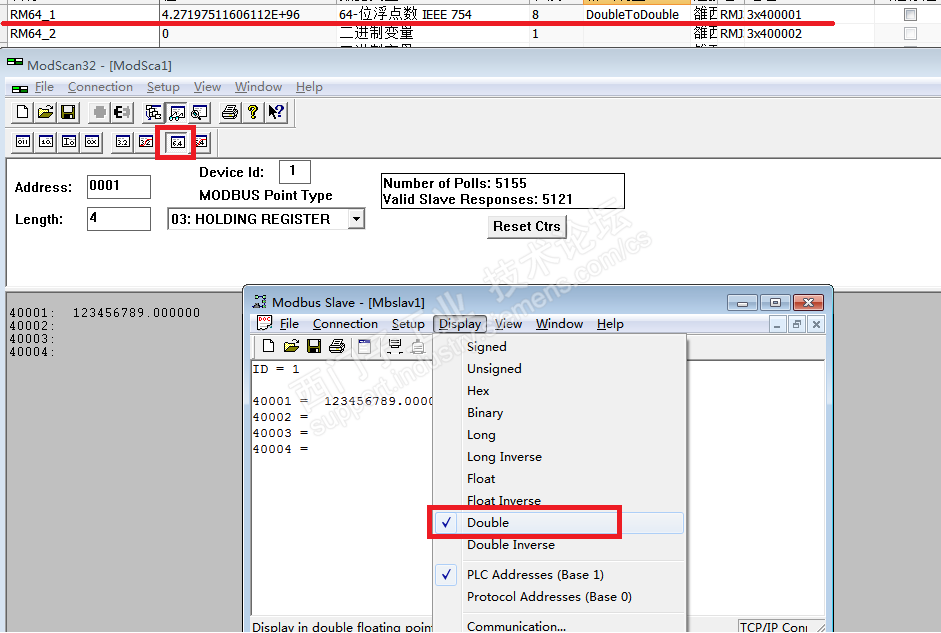The width and height of the screenshot is (941, 633).
Task: Choose Long Inverse in Display menu
Action: [x=558, y=457]
